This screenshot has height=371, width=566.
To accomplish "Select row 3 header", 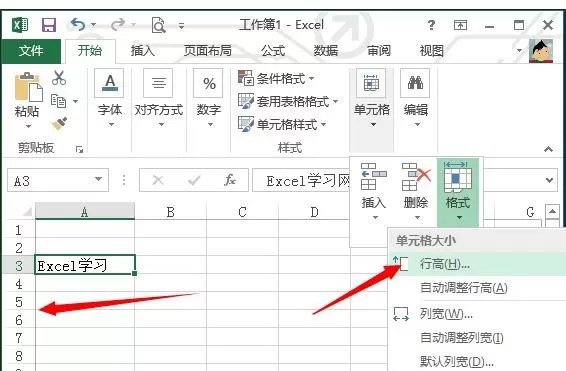I will [x=19, y=265].
